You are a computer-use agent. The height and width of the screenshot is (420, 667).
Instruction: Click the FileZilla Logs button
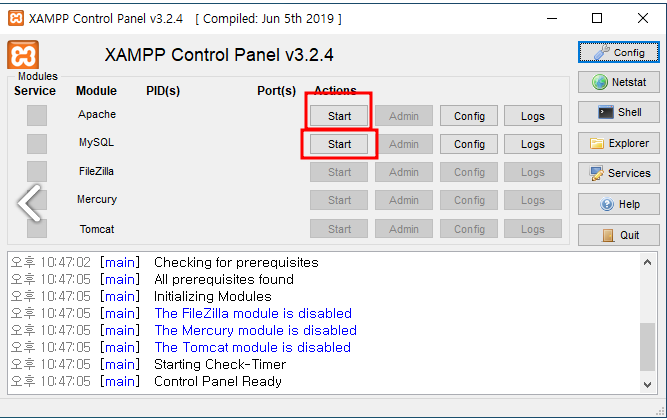coord(533,172)
